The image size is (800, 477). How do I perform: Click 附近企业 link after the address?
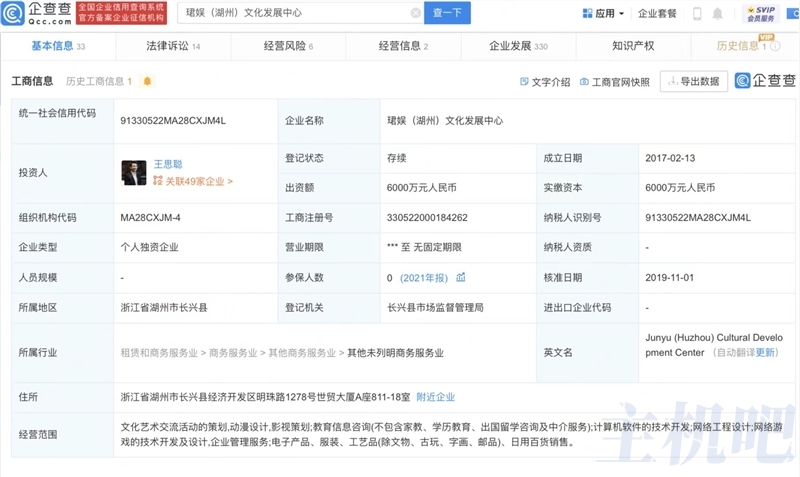435,397
